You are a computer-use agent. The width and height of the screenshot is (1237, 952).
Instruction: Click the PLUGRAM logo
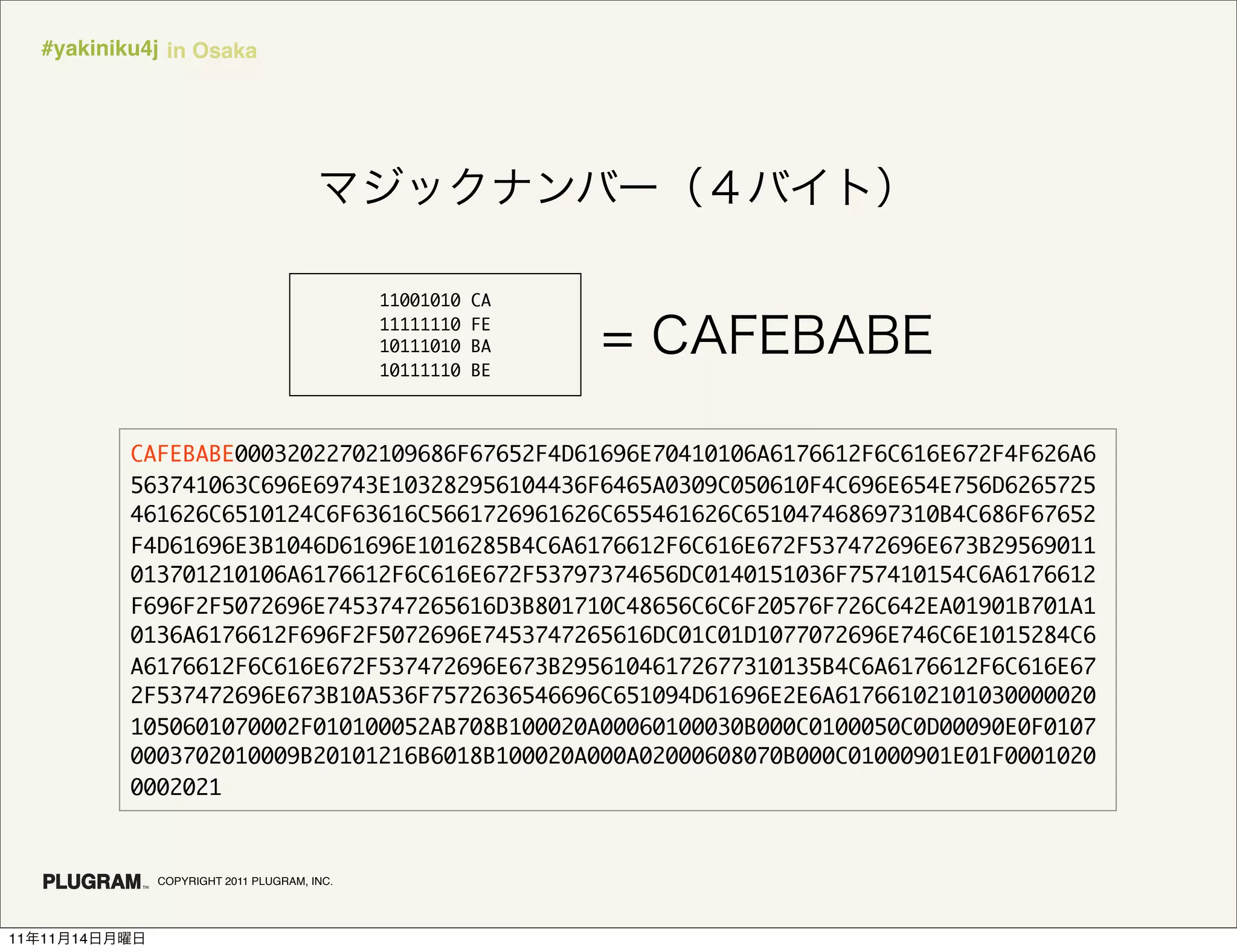[92, 881]
